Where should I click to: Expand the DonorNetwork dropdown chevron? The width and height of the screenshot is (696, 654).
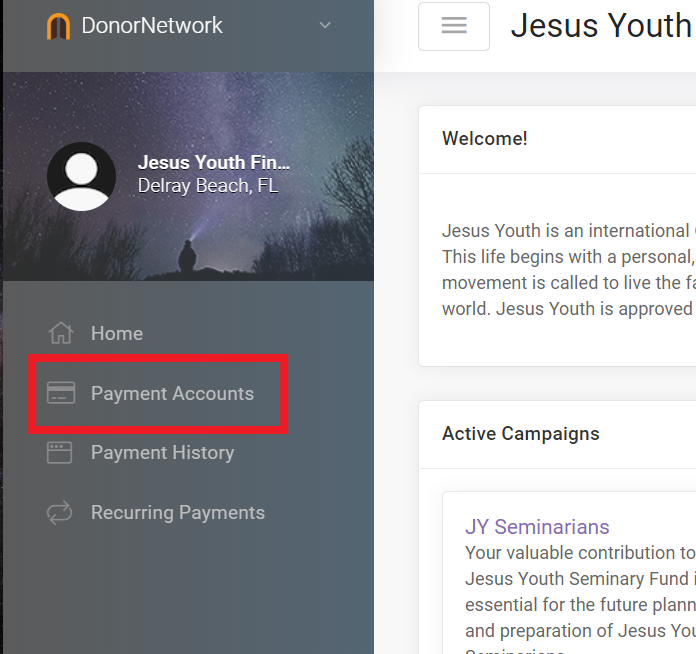click(x=325, y=25)
